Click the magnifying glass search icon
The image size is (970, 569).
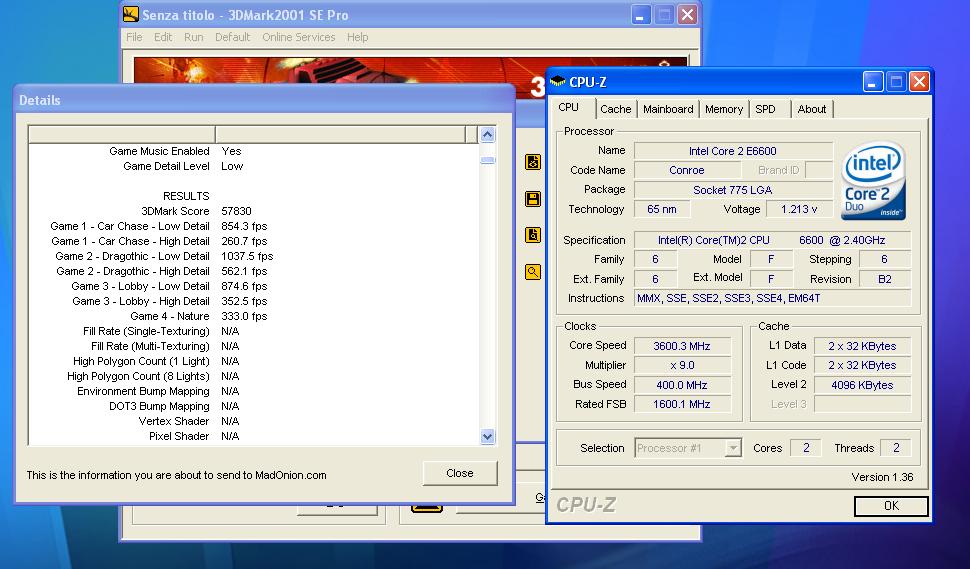coord(533,272)
